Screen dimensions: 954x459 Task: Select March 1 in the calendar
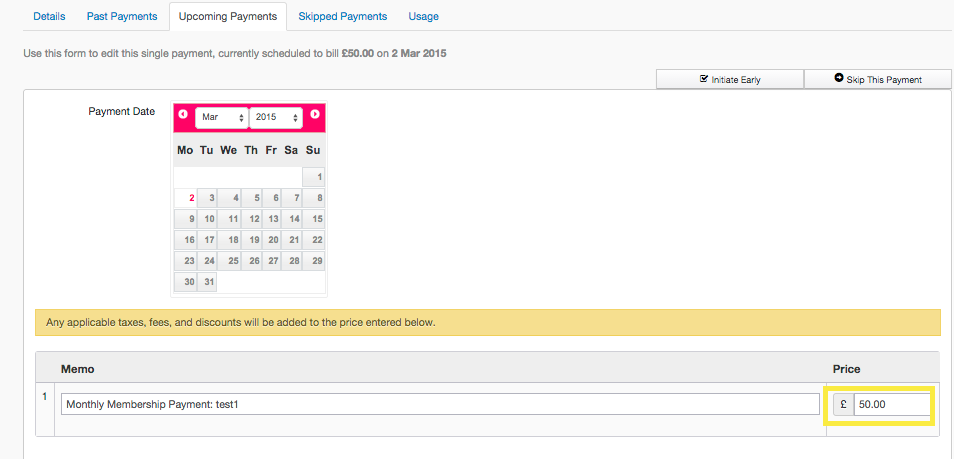click(x=314, y=177)
